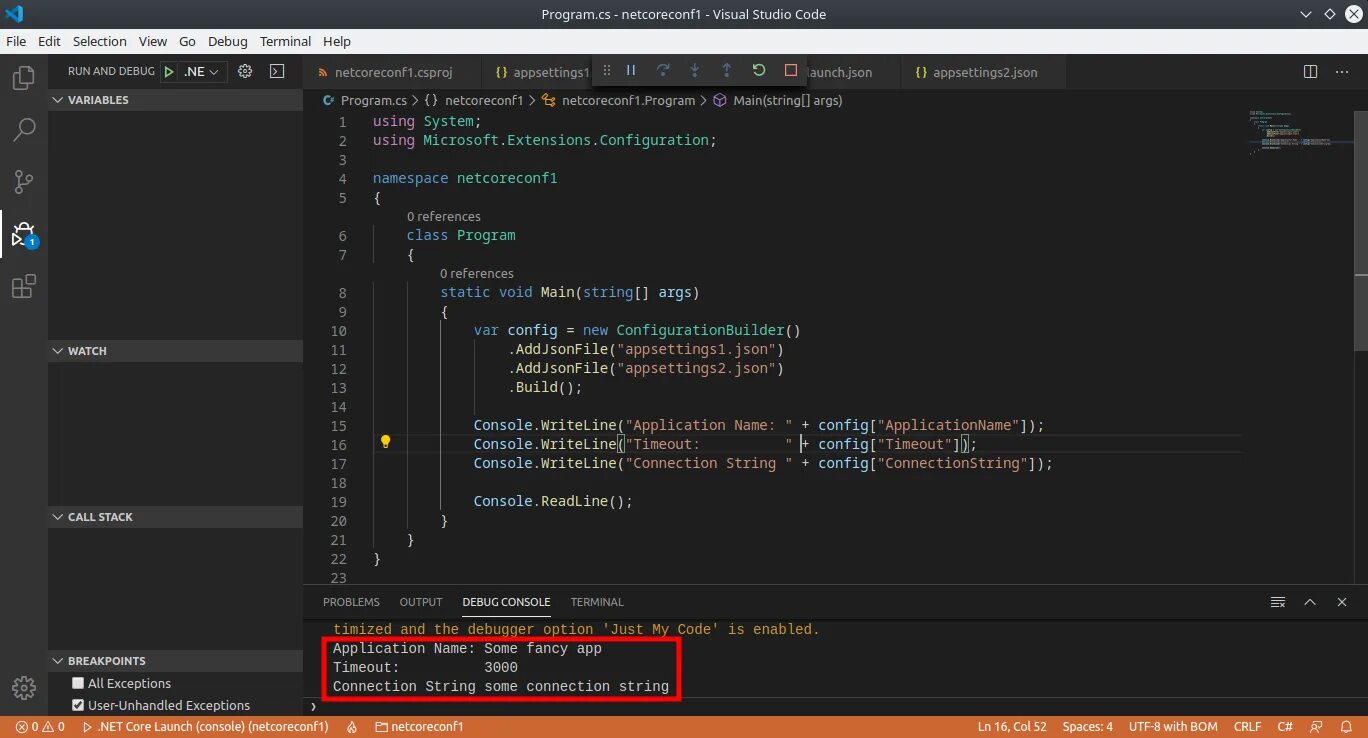Image resolution: width=1368 pixels, height=738 pixels.
Task: Split the editor to the right
Action: pos(1310,72)
